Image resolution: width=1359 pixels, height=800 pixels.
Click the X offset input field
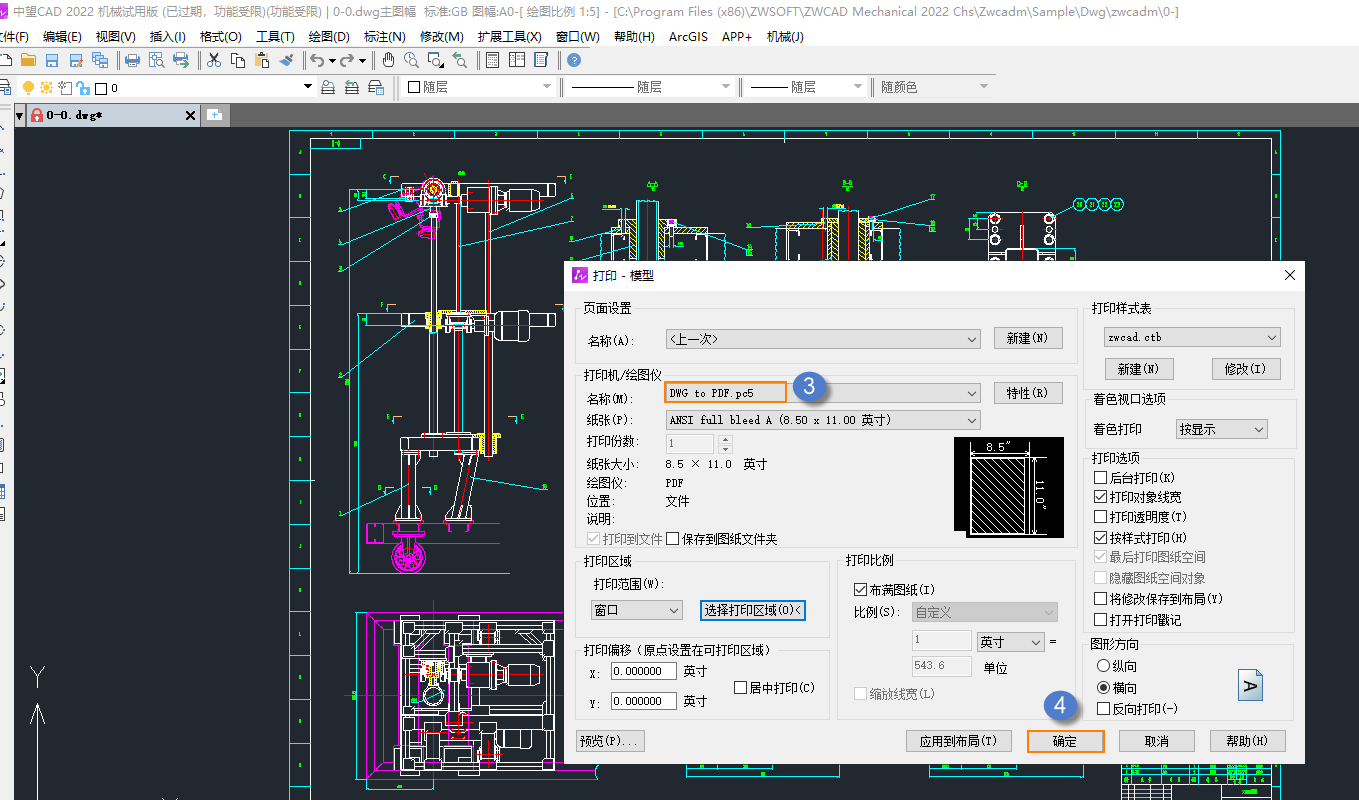click(x=644, y=672)
